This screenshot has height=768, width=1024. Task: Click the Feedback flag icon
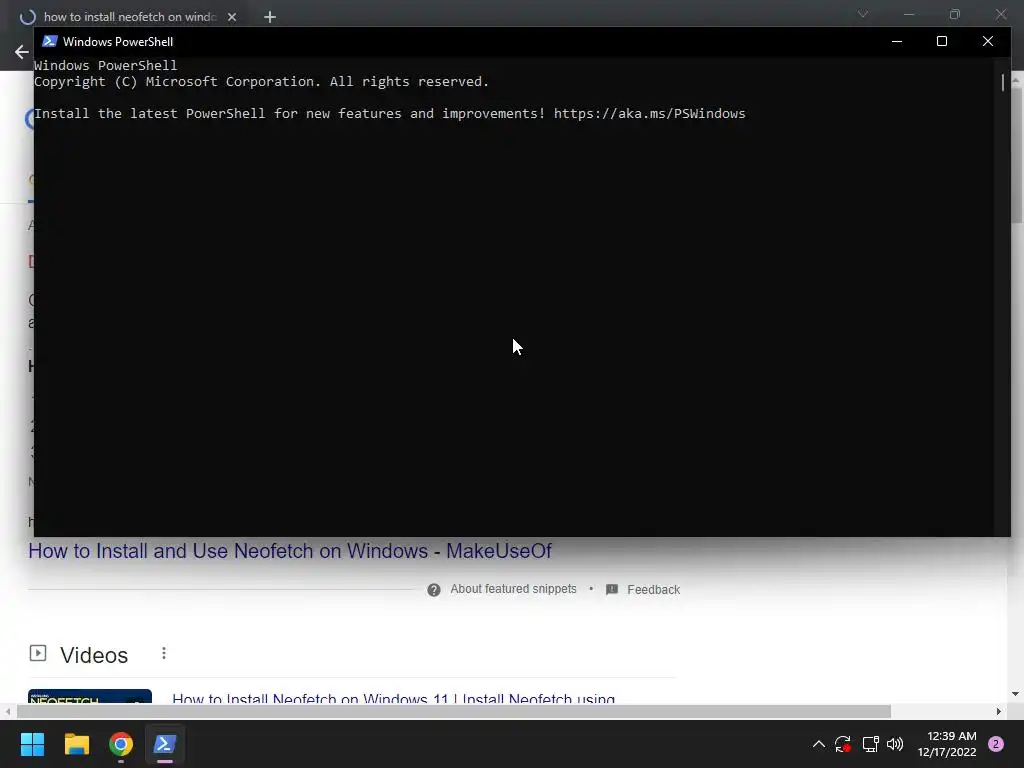click(612, 590)
